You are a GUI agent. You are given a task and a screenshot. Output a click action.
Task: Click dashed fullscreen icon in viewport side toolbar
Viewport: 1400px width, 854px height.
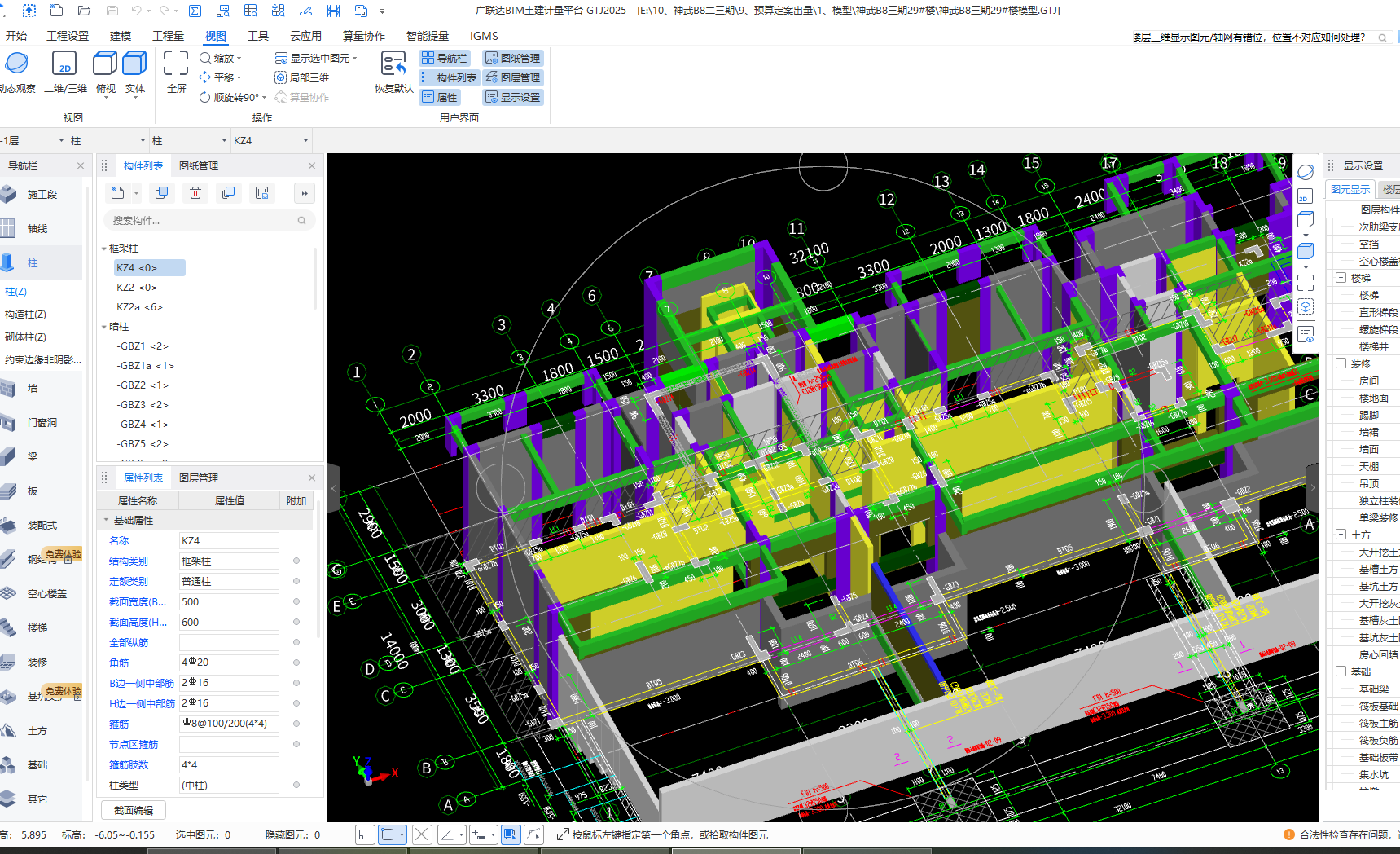tap(1306, 283)
